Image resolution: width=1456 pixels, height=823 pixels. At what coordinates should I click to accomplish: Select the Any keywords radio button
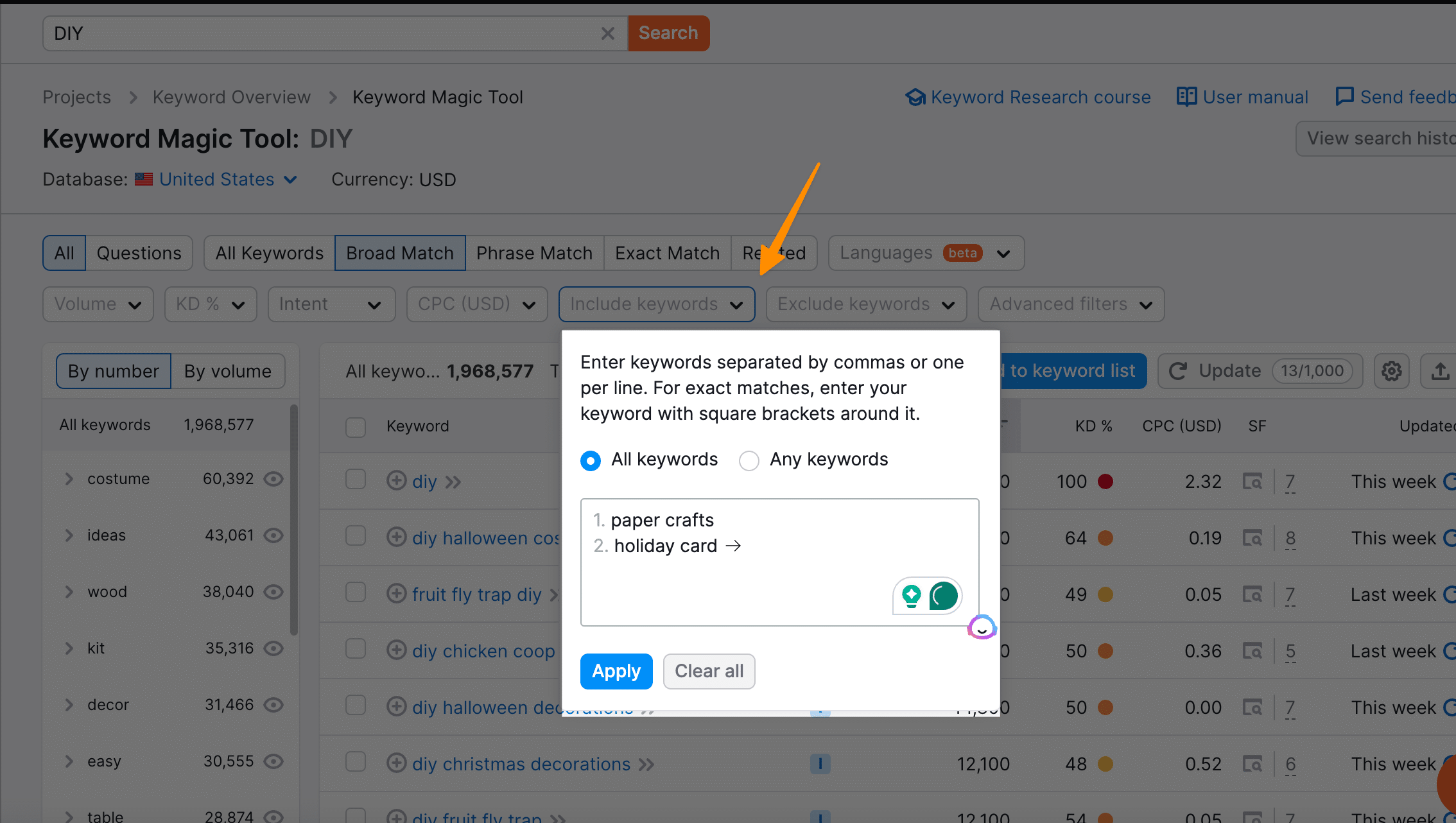coord(749,460)
